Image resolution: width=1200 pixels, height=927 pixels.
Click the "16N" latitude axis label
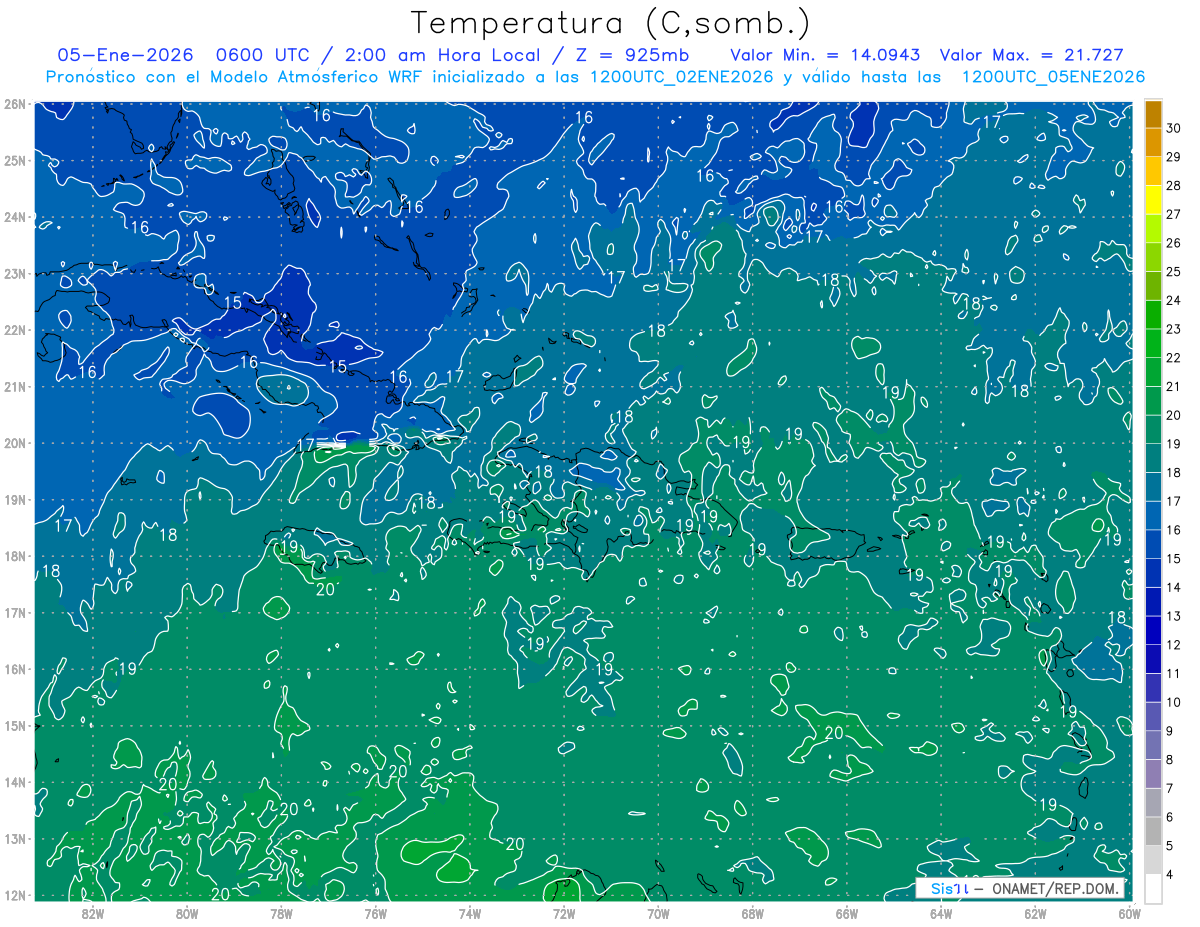point(14,669)
